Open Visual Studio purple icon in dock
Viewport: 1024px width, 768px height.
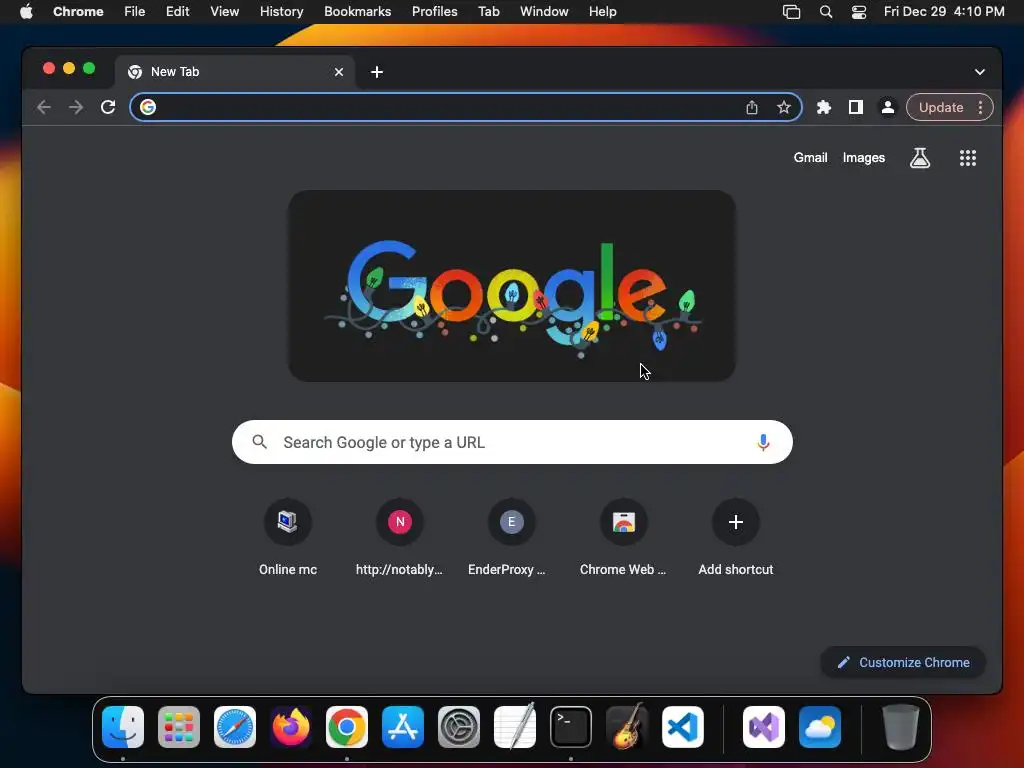click(763, 727)
